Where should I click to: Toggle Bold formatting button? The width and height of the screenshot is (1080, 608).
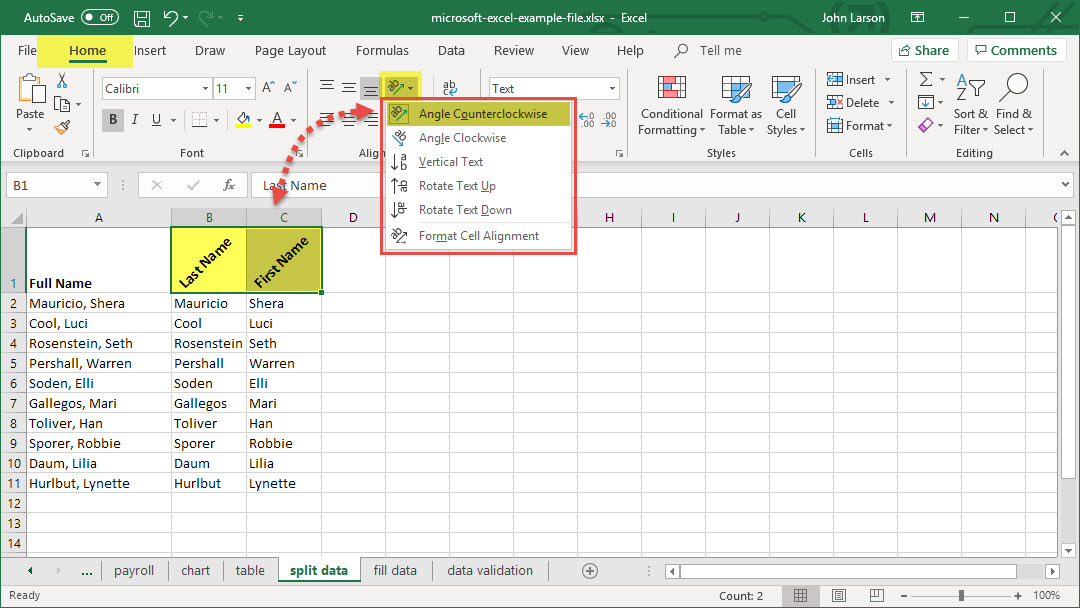pos(113,120)
